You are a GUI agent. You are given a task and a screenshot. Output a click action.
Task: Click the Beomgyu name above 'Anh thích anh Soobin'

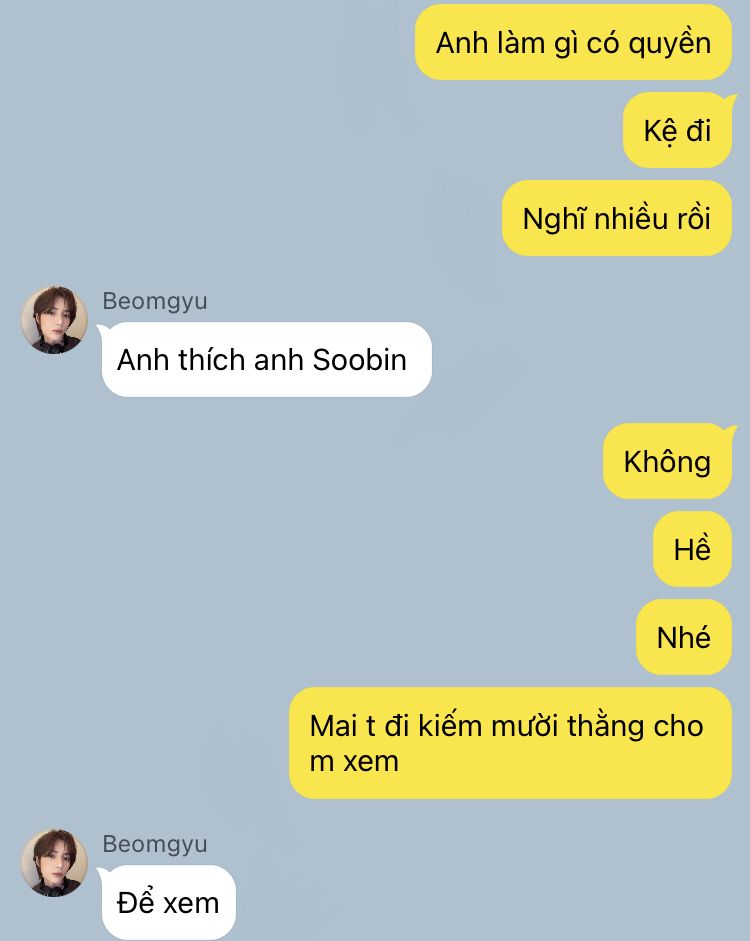tap(155, 301)
